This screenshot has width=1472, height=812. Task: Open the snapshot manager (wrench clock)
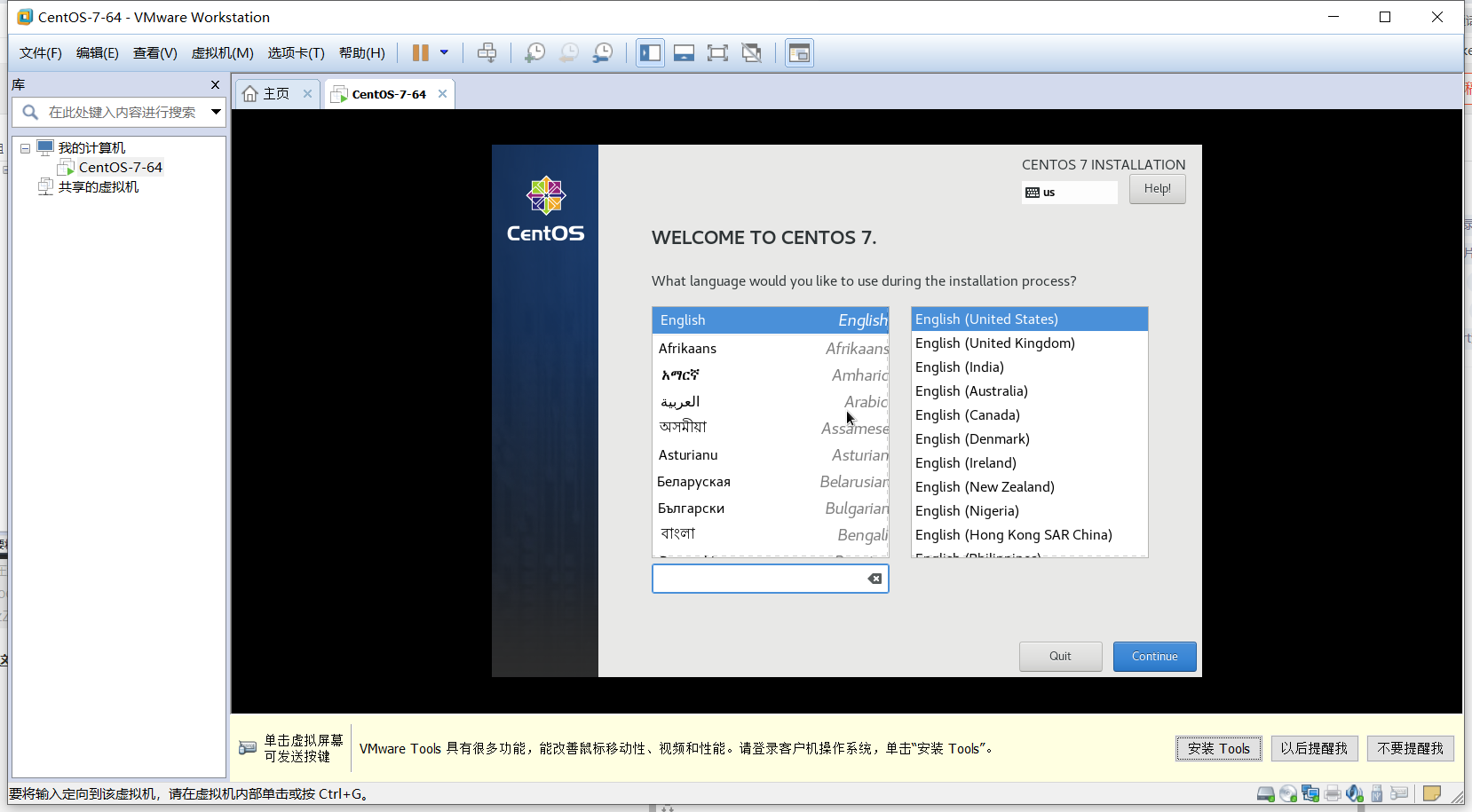(x=603, y=53)
